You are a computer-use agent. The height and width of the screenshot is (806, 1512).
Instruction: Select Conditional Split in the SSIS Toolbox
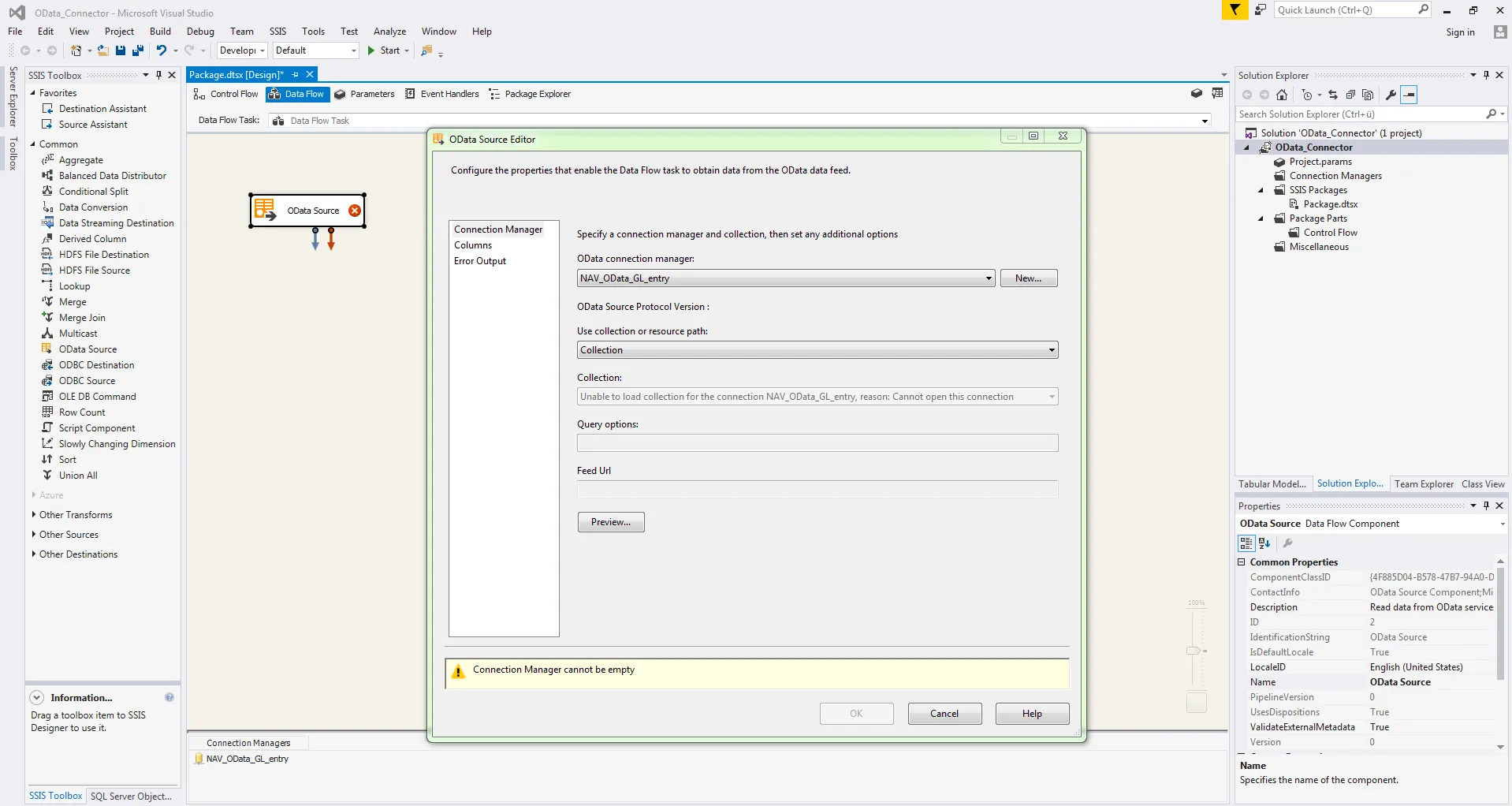93,192
